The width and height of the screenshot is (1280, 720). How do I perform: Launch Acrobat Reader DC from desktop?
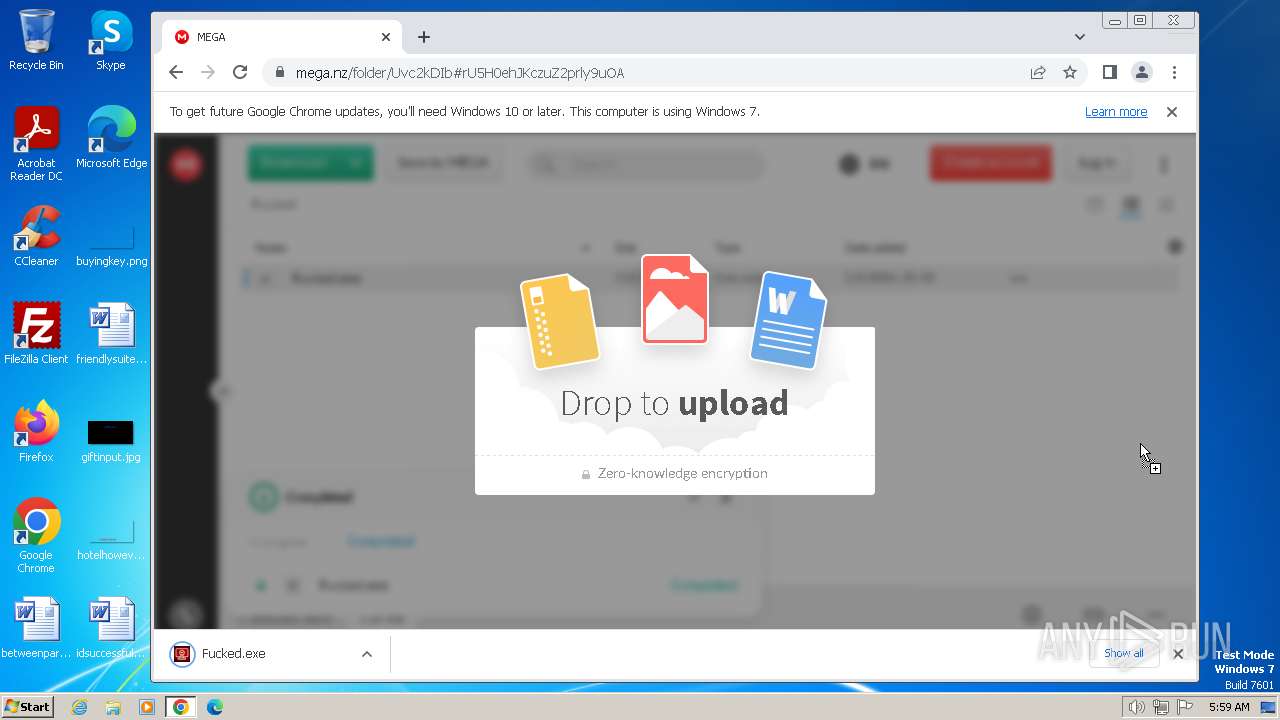tap(36, 144)
